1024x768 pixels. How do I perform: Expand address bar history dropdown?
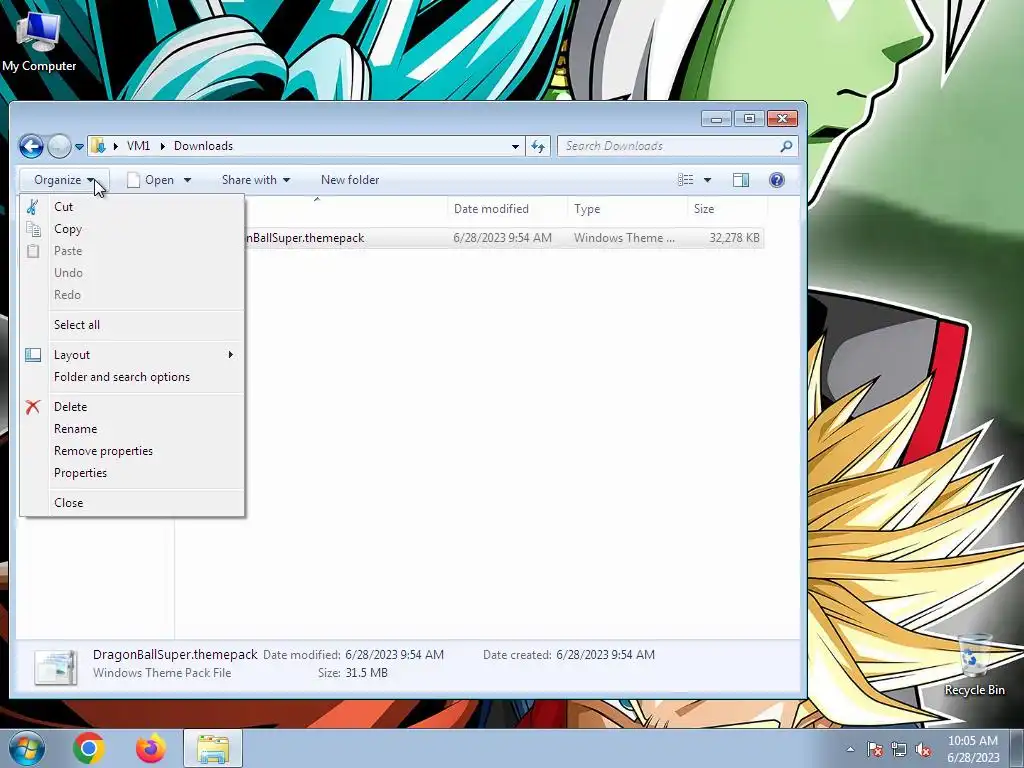click(515, 146)
